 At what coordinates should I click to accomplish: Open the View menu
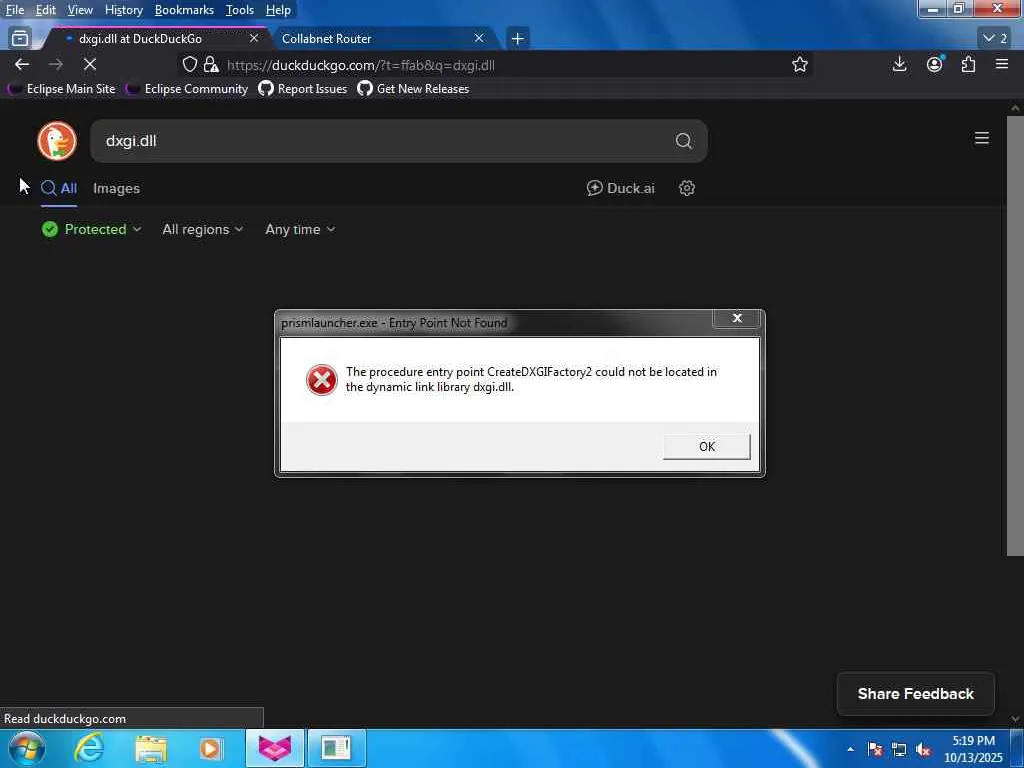80,10
